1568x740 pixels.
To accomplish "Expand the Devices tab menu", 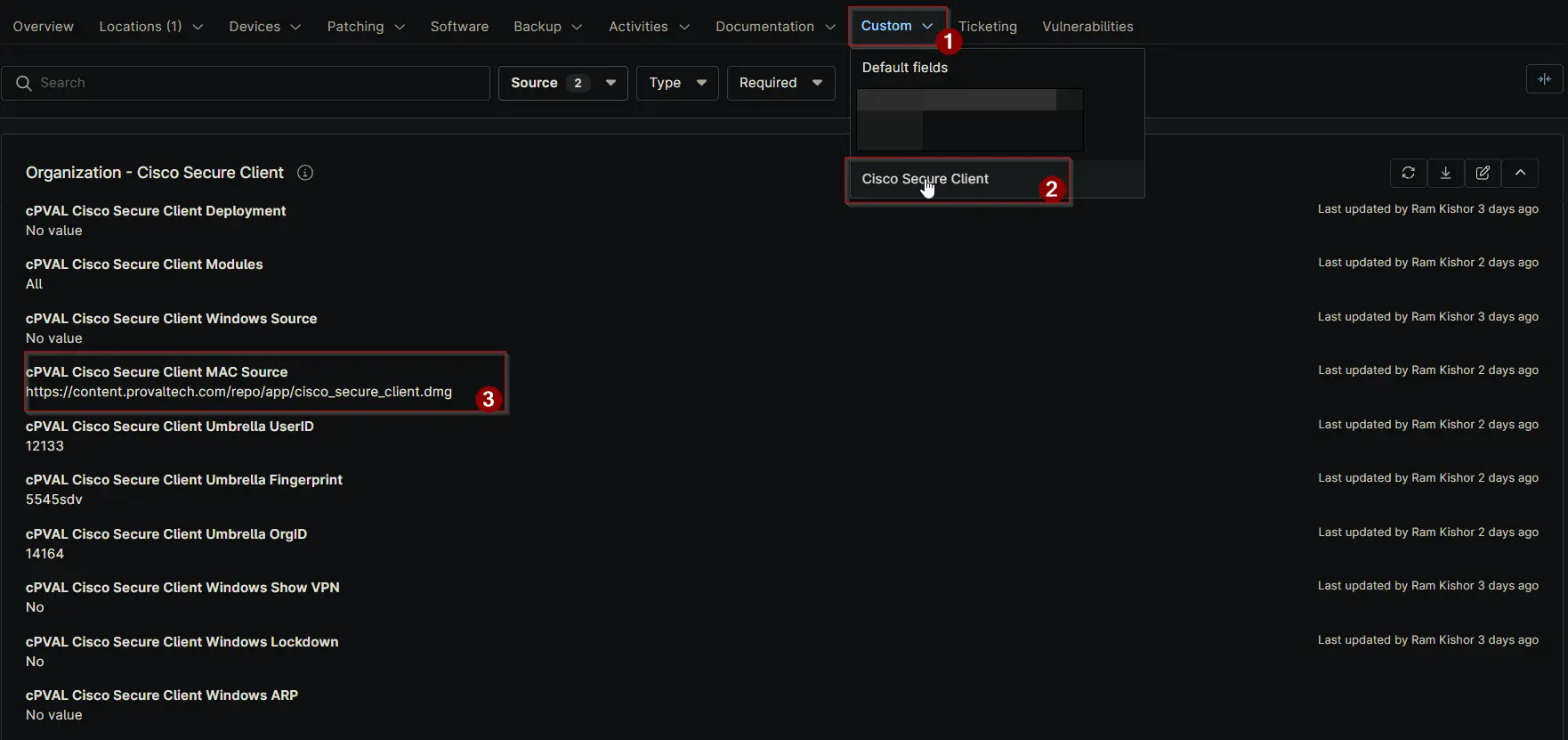I will click(264, 27).
